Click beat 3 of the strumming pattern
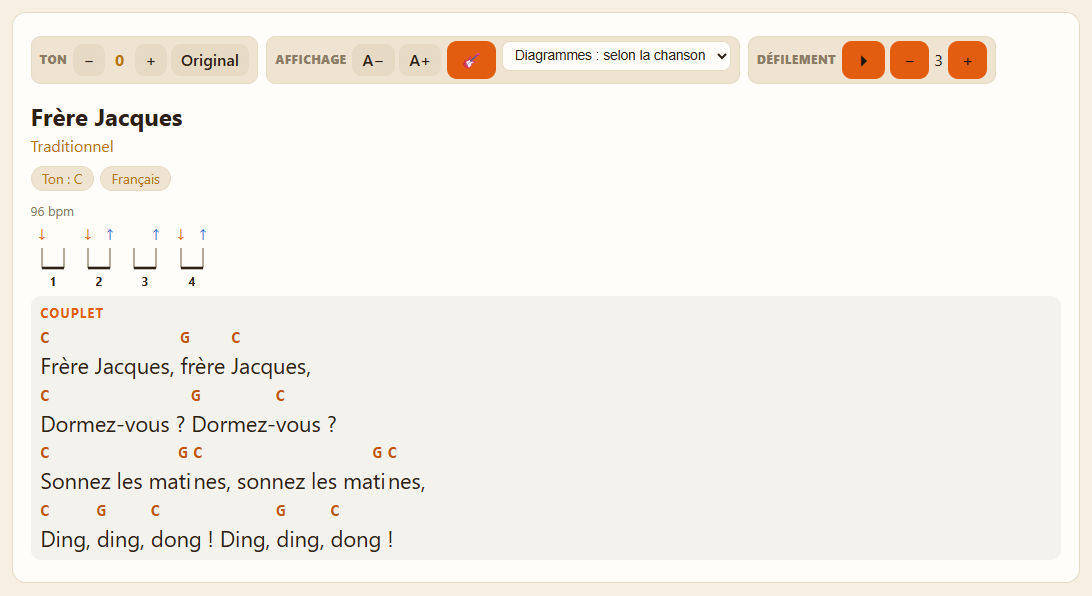This screenshot has width=1092, height=596. pyautogui.click(x=145, y=258)
